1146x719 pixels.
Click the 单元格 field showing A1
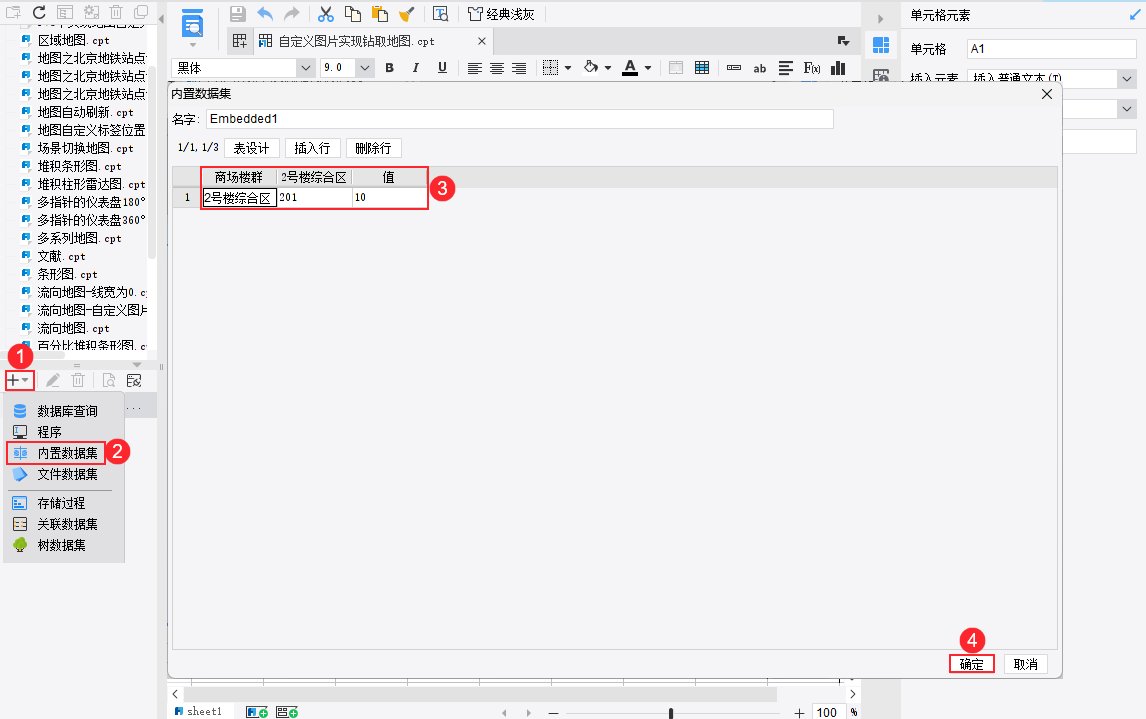tap(1051, 49)
